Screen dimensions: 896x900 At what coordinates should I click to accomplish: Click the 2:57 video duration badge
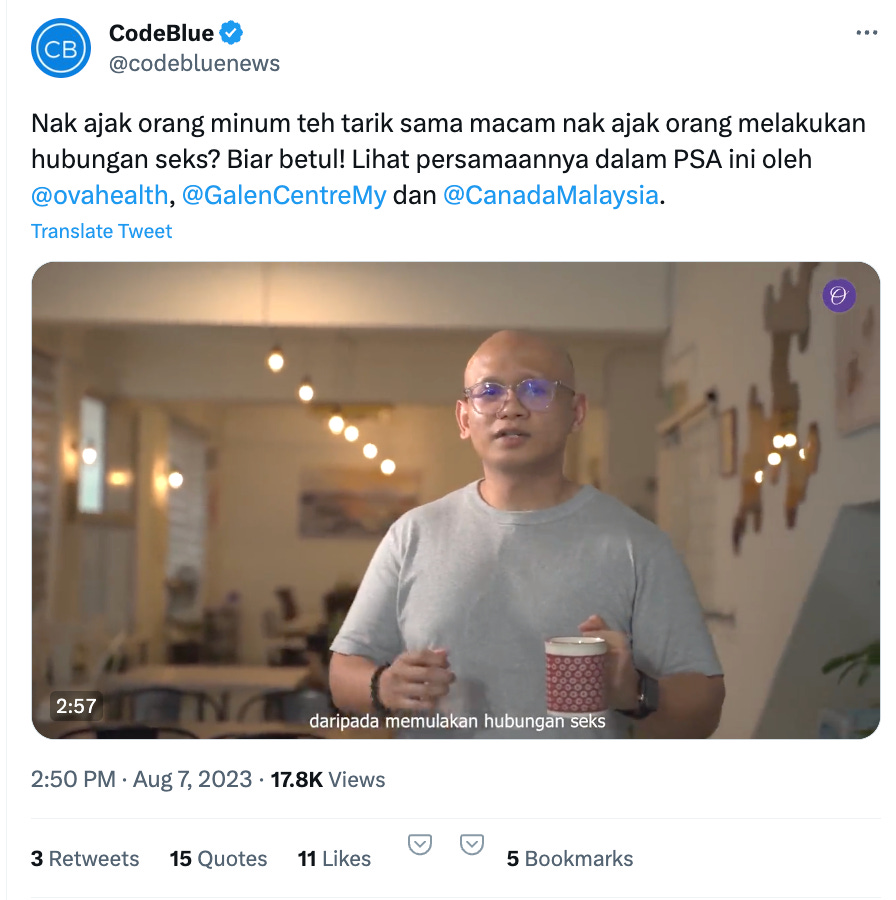pyautogui.click(x=76, y=705)
